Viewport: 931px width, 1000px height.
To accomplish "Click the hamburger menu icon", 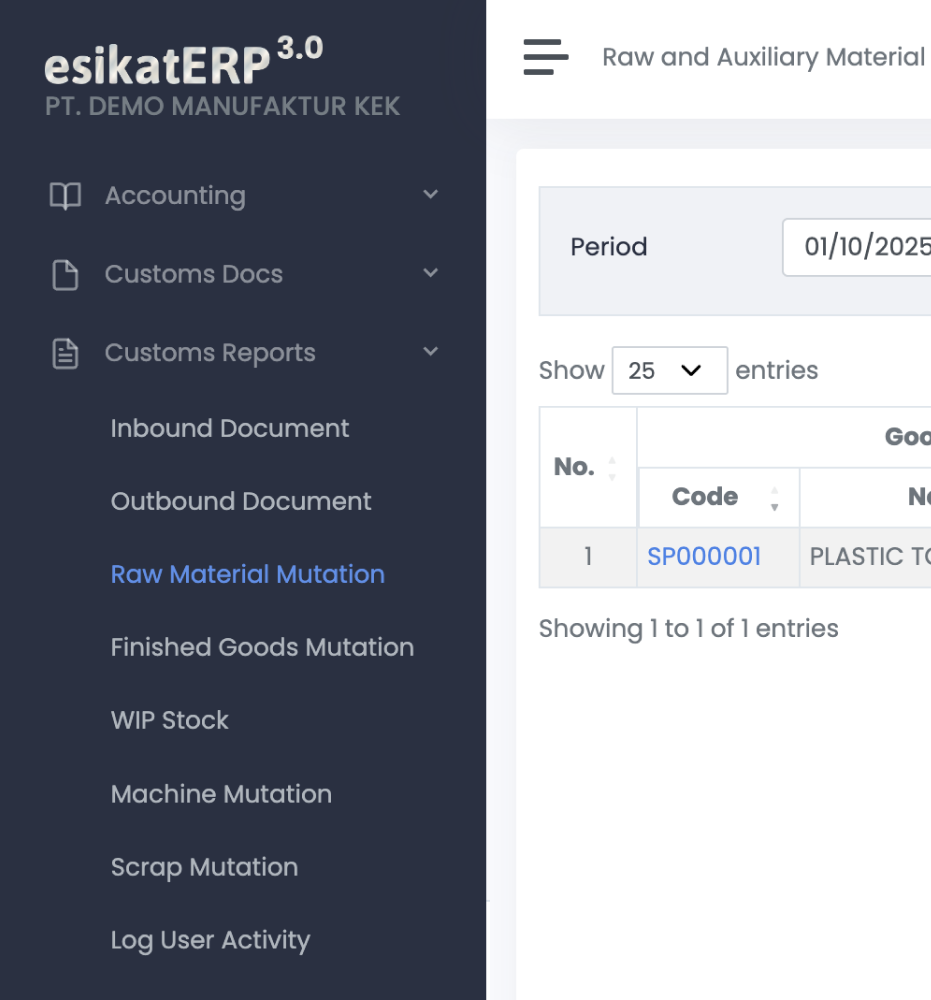I will pyautogui.click(x=546, y=57).
